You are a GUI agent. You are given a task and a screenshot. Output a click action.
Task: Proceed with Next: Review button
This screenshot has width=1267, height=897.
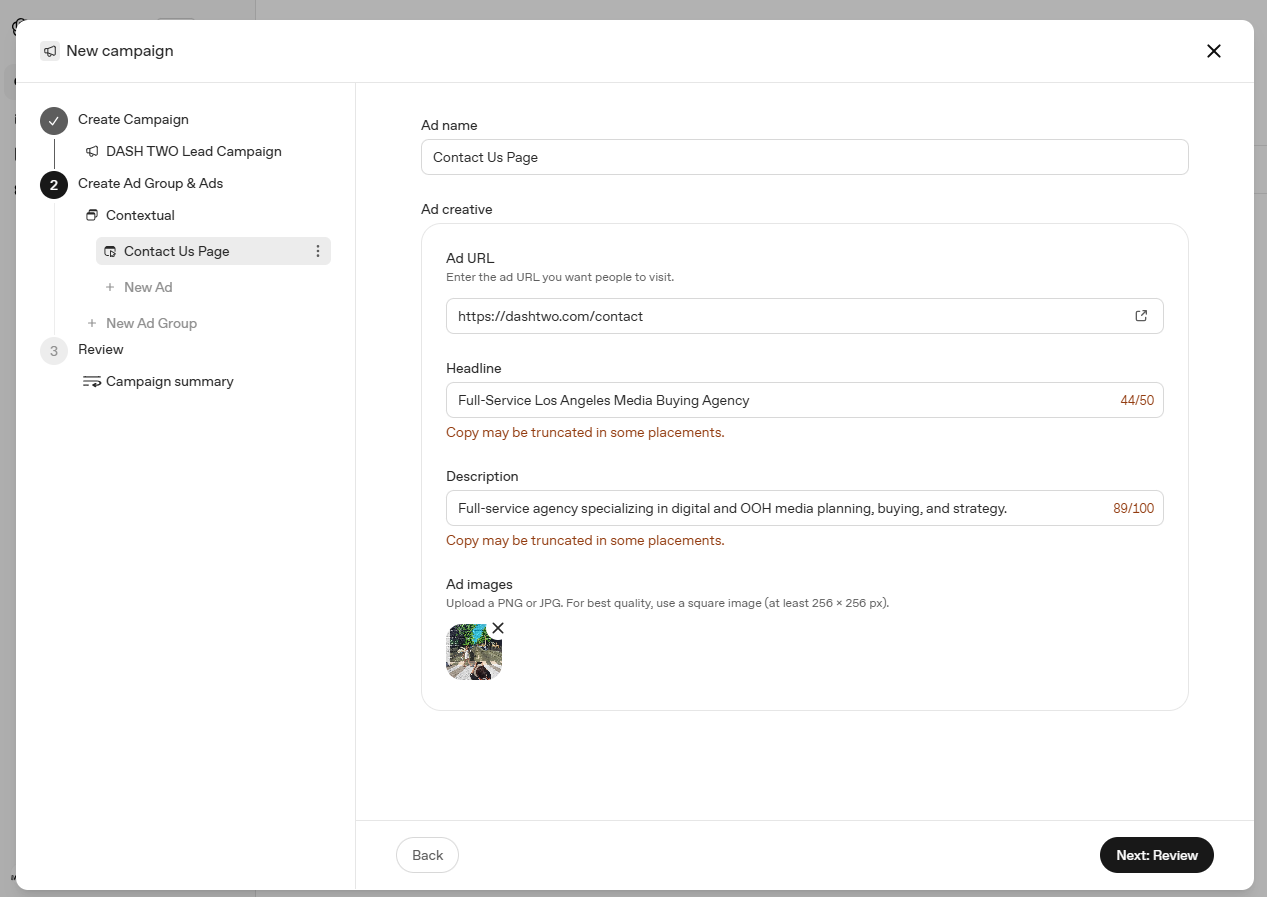pyautogui.click(x=1157, y=855)
